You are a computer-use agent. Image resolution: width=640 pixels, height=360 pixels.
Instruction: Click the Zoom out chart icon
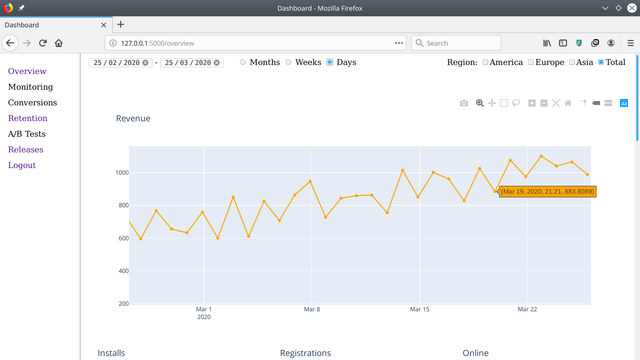click(544, 103)
